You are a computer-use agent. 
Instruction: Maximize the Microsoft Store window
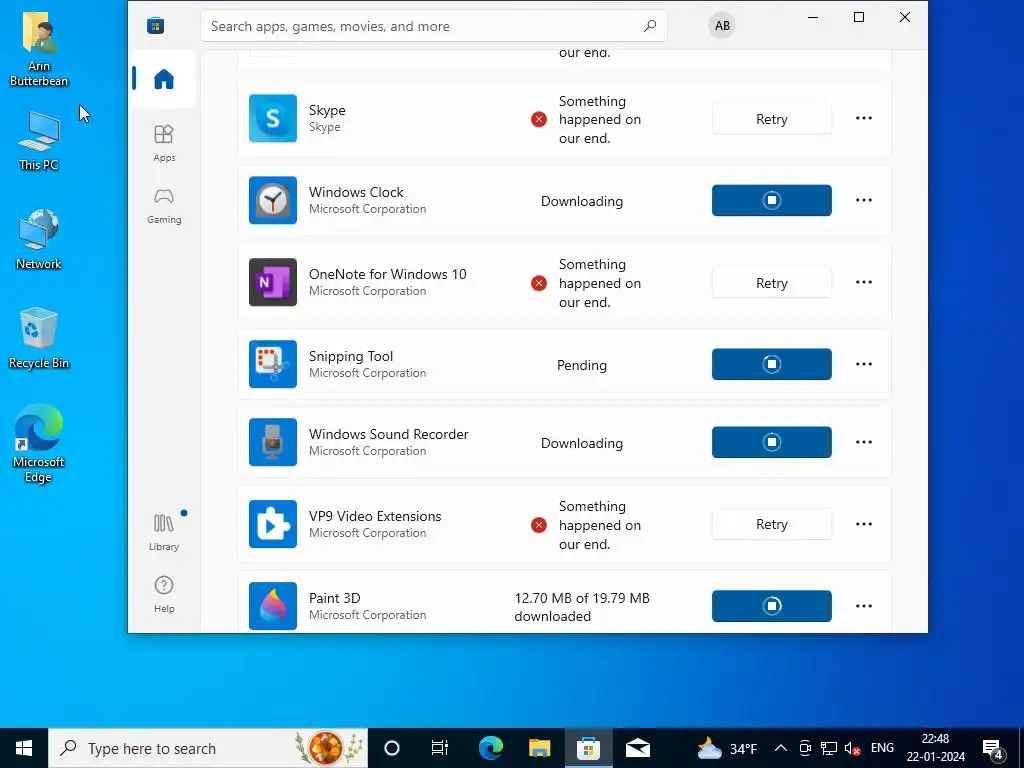pos(859,17)
